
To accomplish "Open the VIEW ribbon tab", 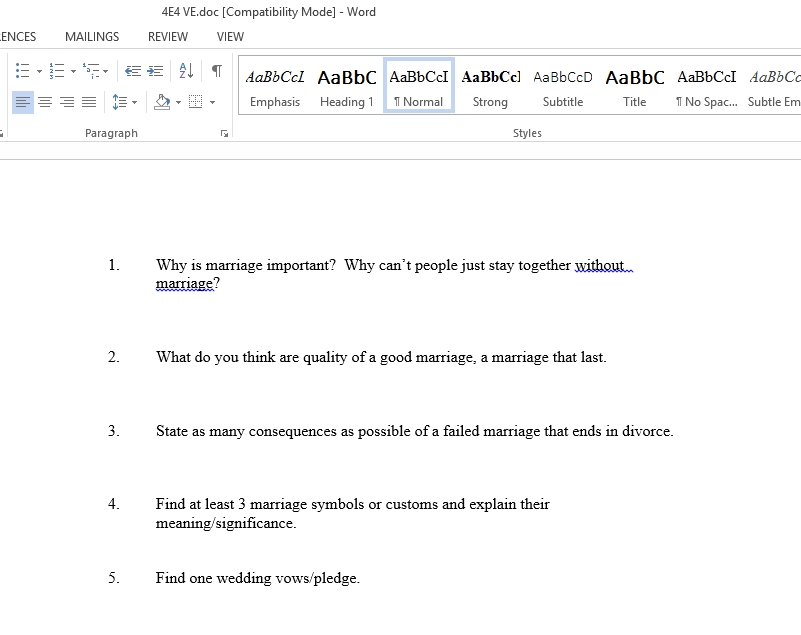I will (230, 37).
